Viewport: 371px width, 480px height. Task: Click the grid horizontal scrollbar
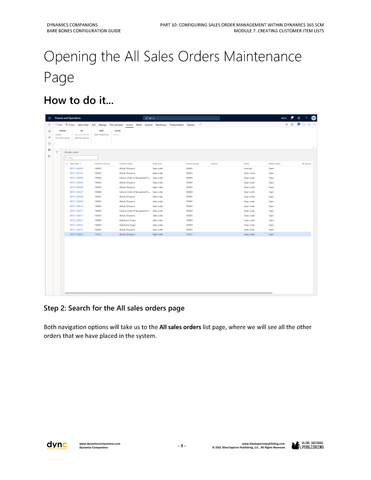click(x=169, y=293)
